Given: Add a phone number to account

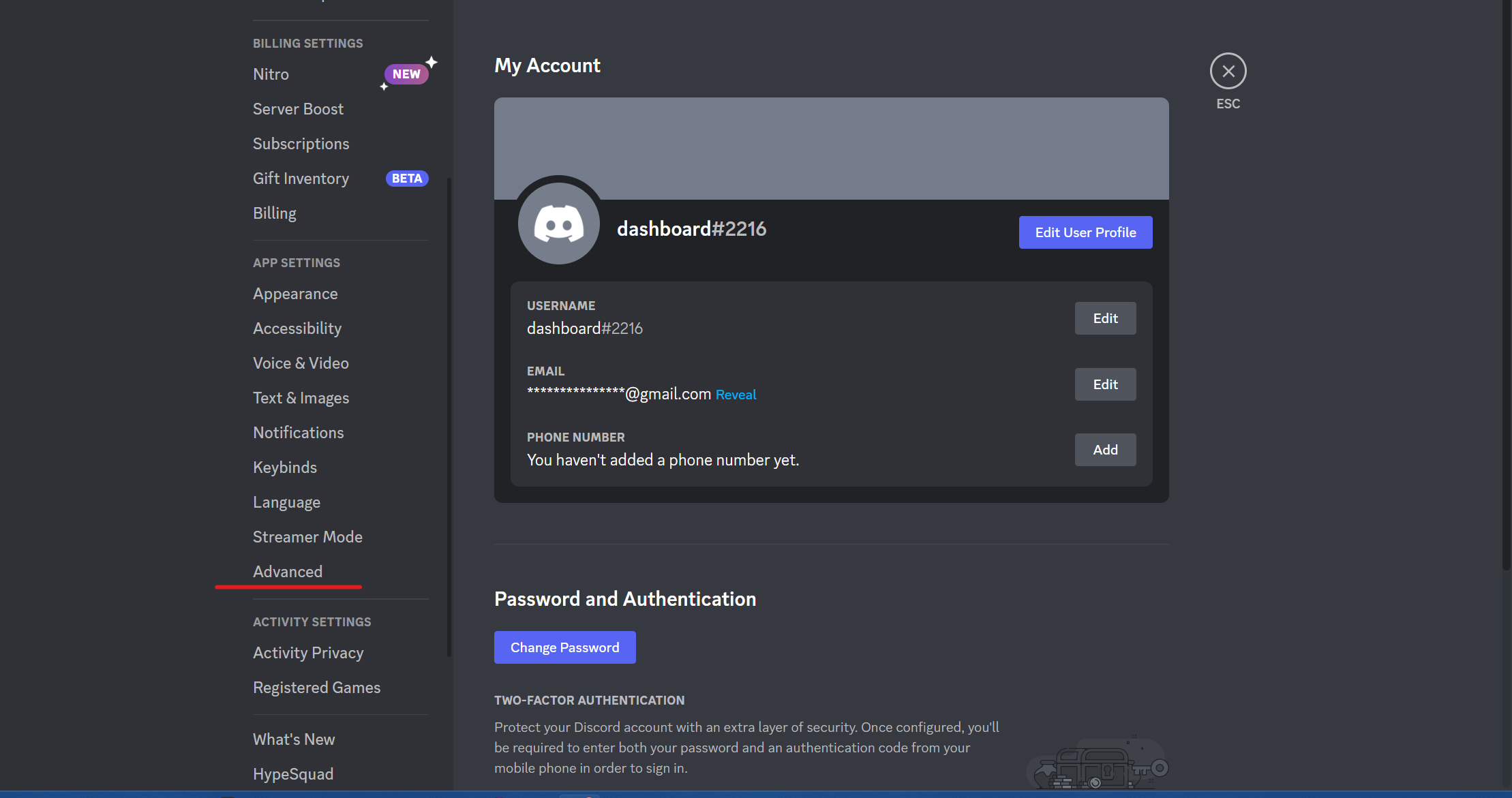Looking at the screenshot, I should coord(1105,449).
